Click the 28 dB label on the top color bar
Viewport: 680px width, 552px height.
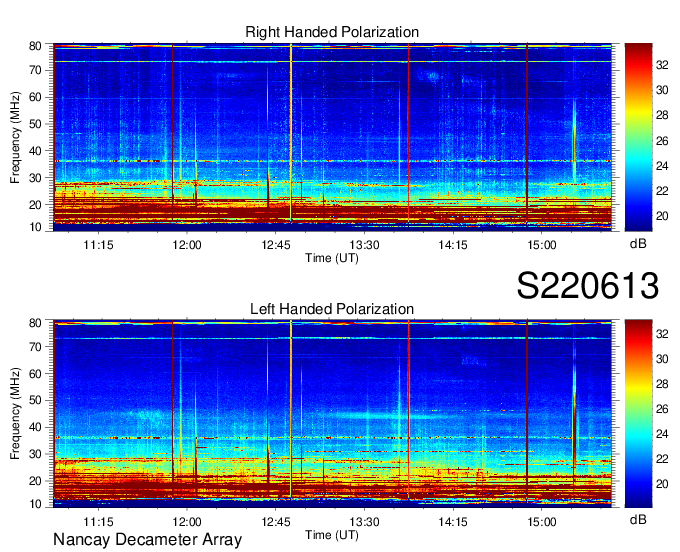click(x=662, y=115)
